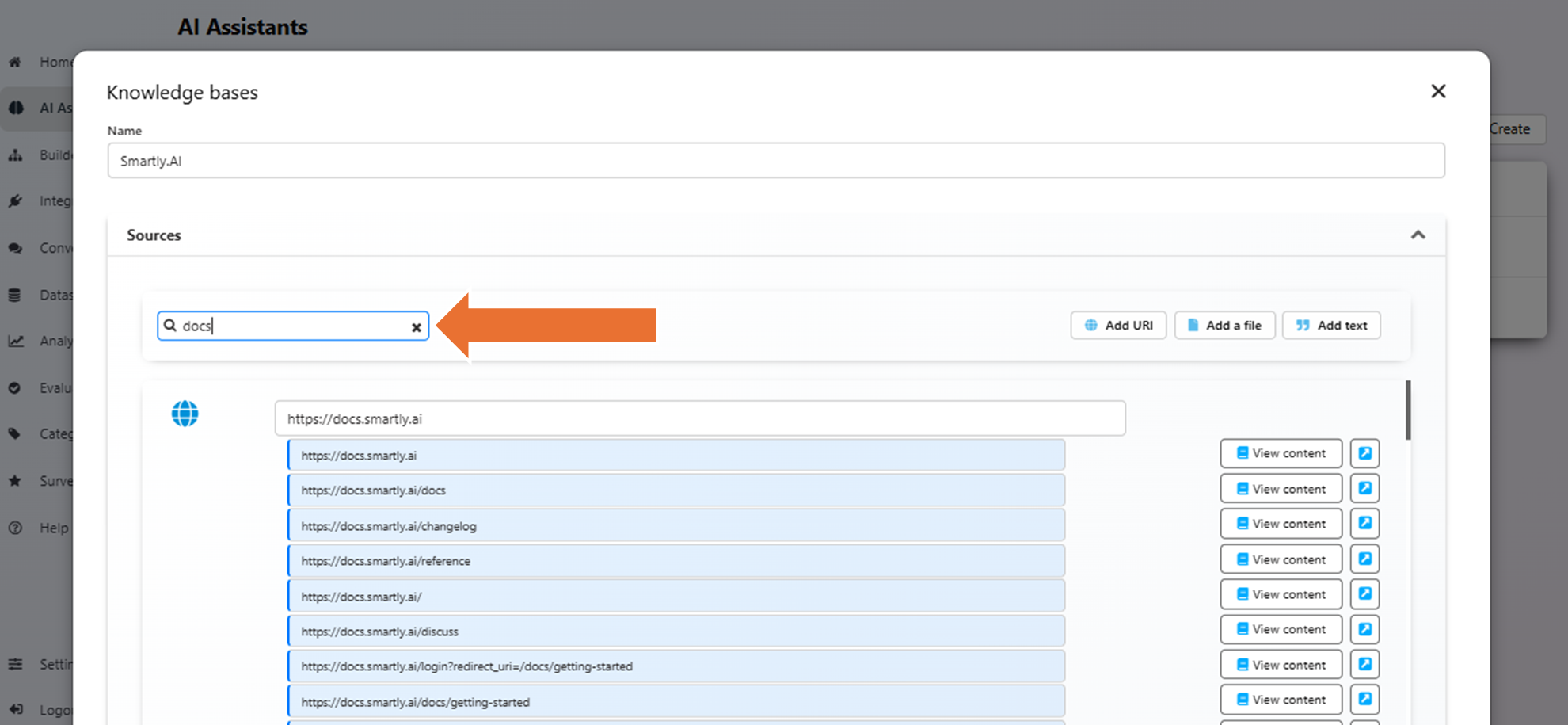Close the Knowledge bases dialog
This screenshot has height=725, width=1568.
pos(1438,91)
